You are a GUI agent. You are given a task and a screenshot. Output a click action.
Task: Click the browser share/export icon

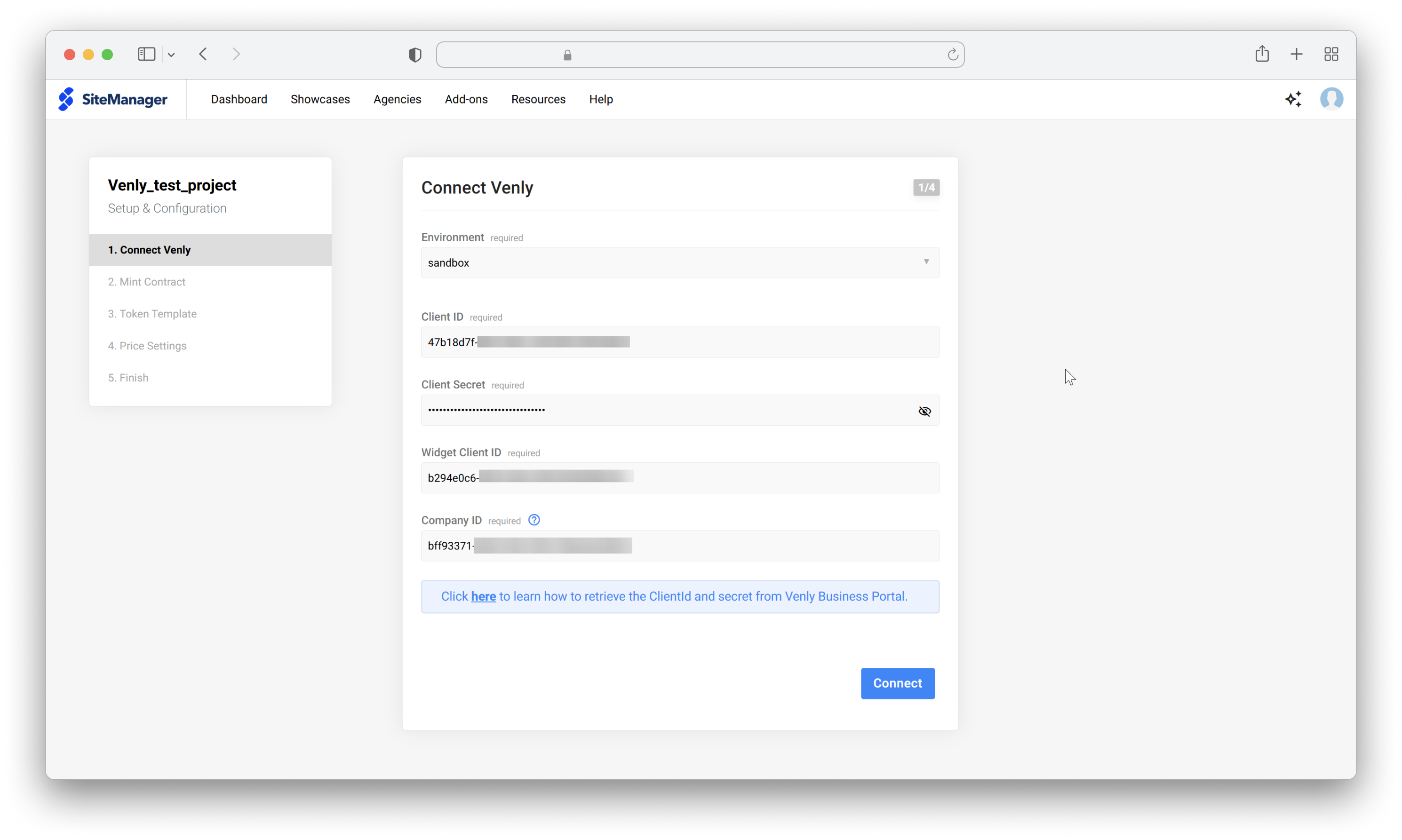[1262, 54]
